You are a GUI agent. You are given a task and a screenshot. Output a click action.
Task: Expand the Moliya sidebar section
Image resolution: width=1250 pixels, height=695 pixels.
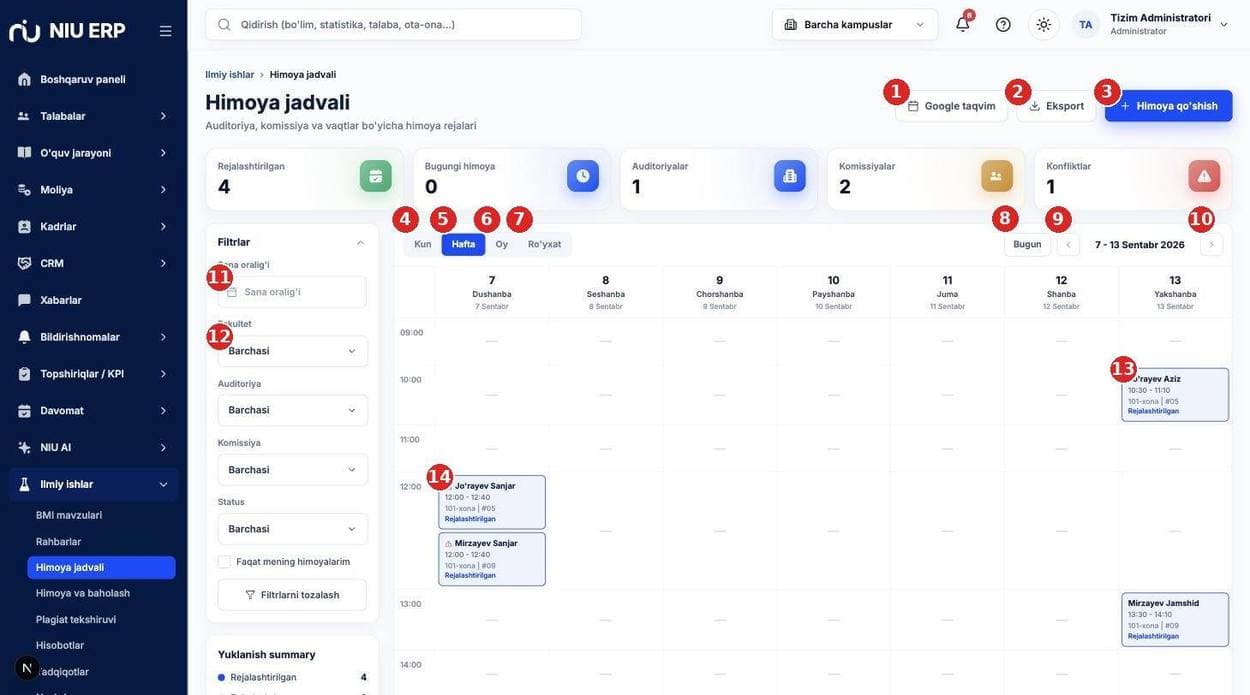click(94, 190)
